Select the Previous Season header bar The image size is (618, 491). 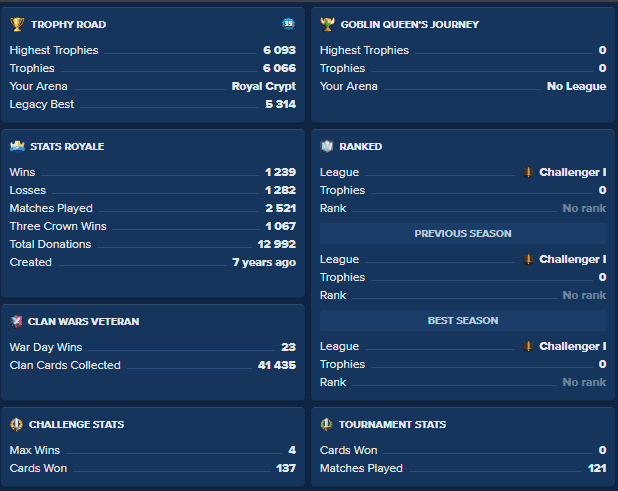coord(462,234)
